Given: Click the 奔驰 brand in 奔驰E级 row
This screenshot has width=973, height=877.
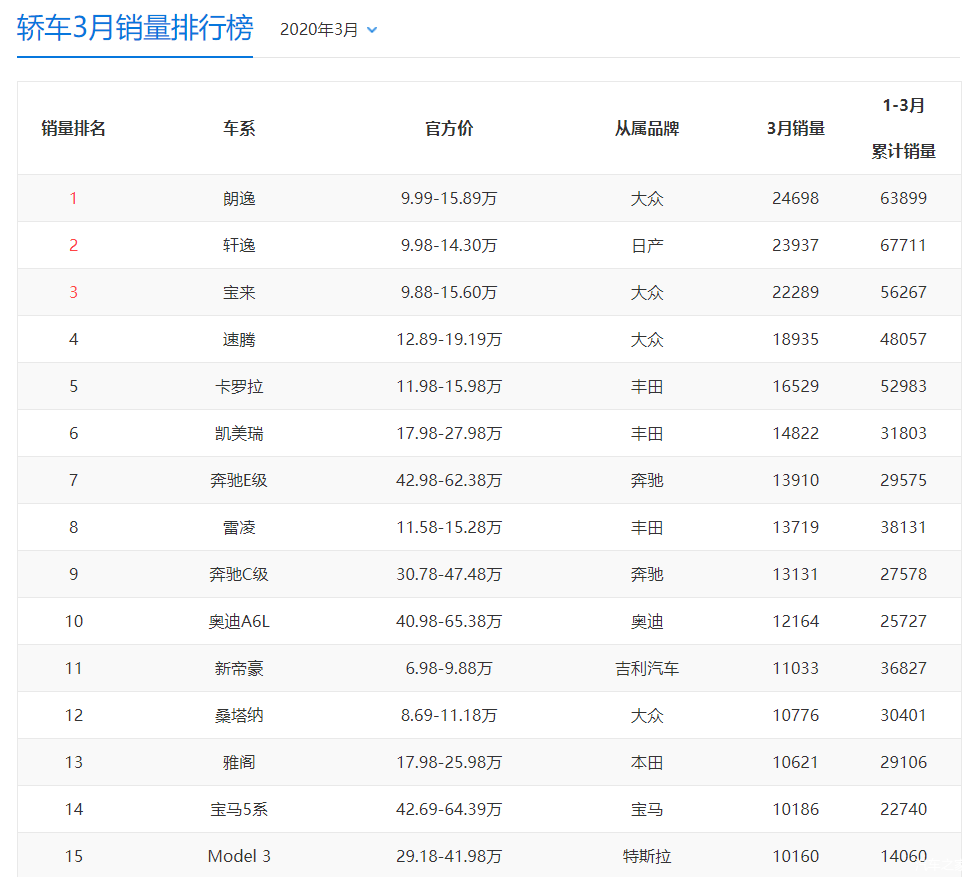Looking at the screenshot, I should tap(647, 480).
